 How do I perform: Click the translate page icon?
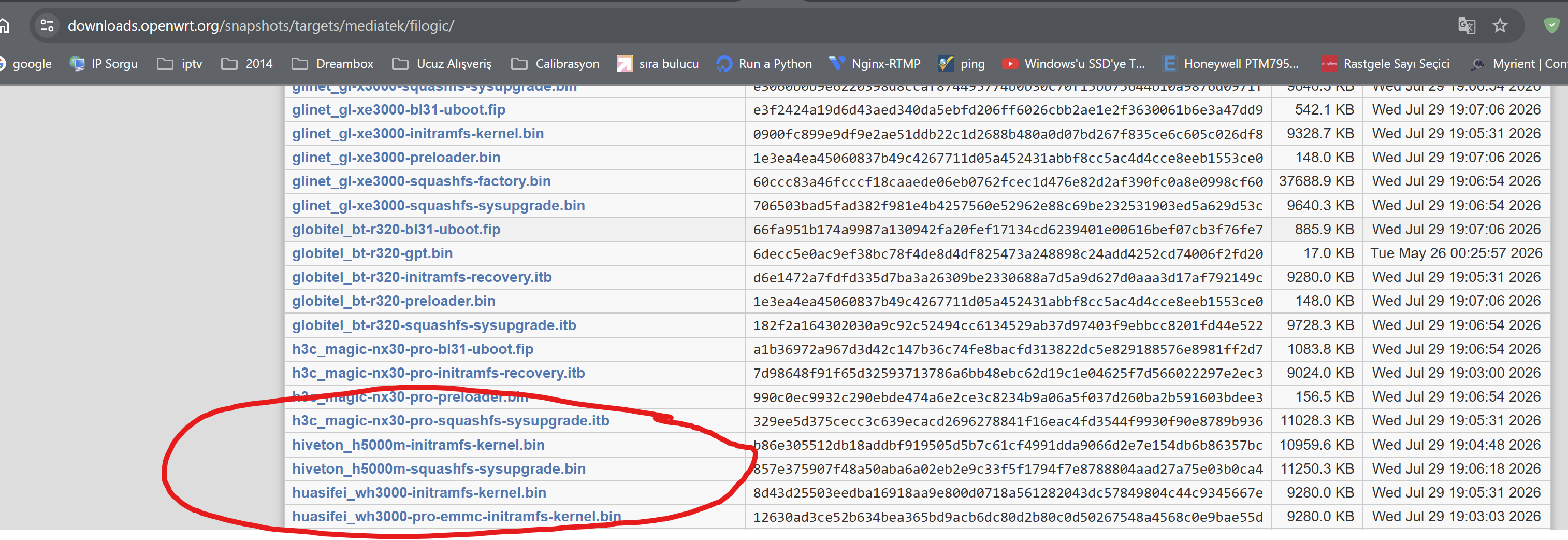coord(1467,25)
